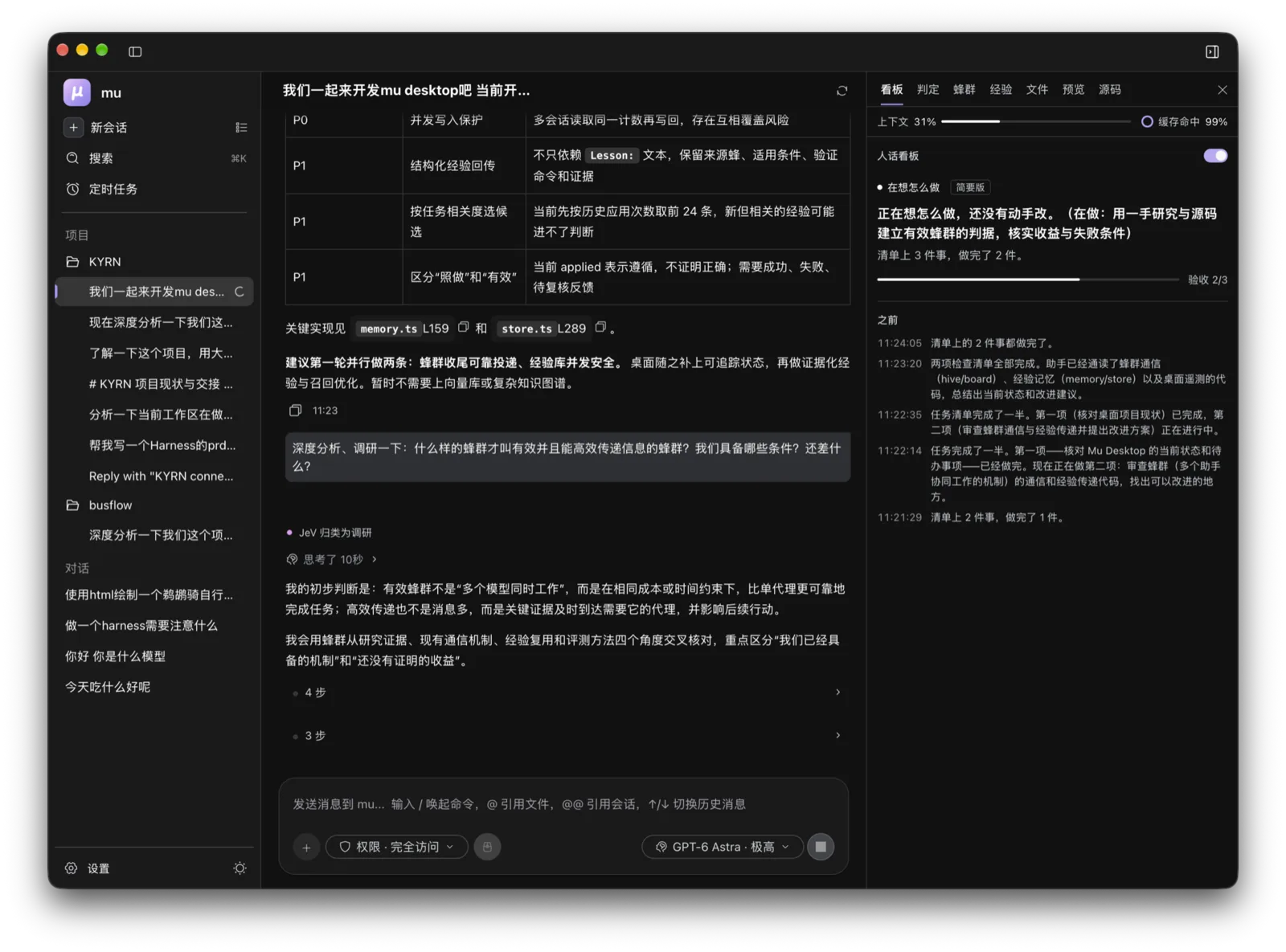Image resolution: width=1286 pixels, height=952 pixels.
Task: Click the 上下文 31% progress bar
Action: coord(1035,122)
